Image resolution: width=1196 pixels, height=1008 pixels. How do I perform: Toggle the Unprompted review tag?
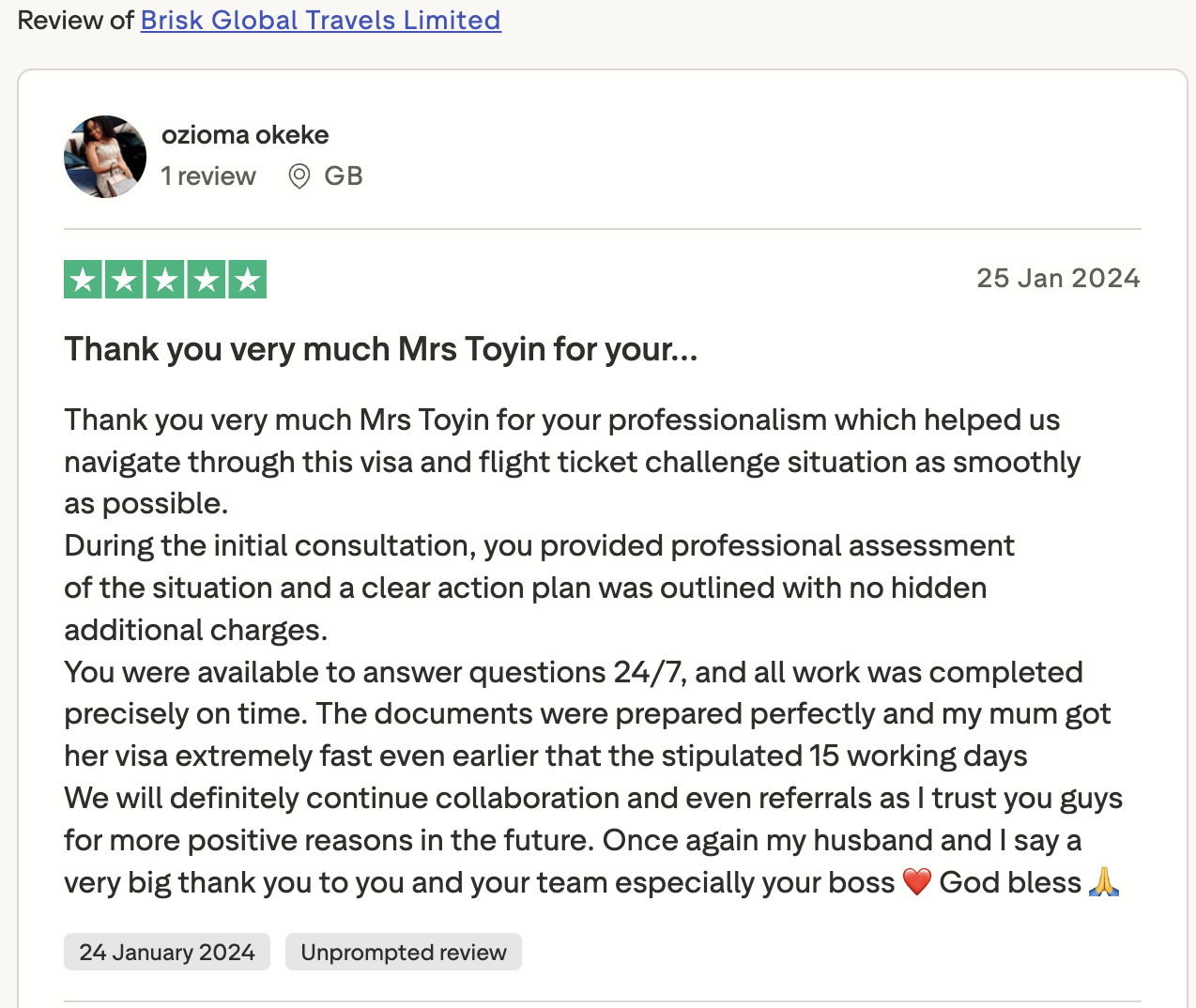click(x=403, y=952)
